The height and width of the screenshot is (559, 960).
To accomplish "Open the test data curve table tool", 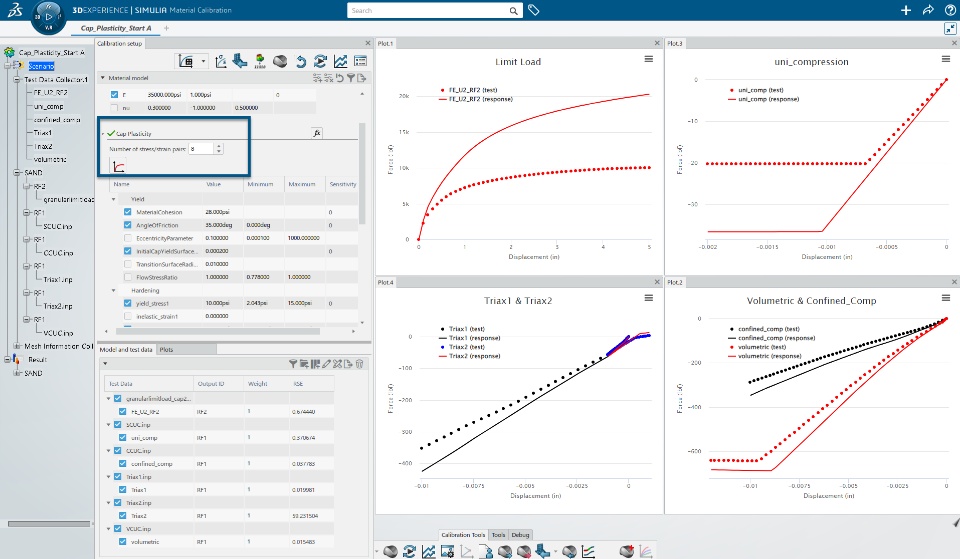I will coord(186,61).
